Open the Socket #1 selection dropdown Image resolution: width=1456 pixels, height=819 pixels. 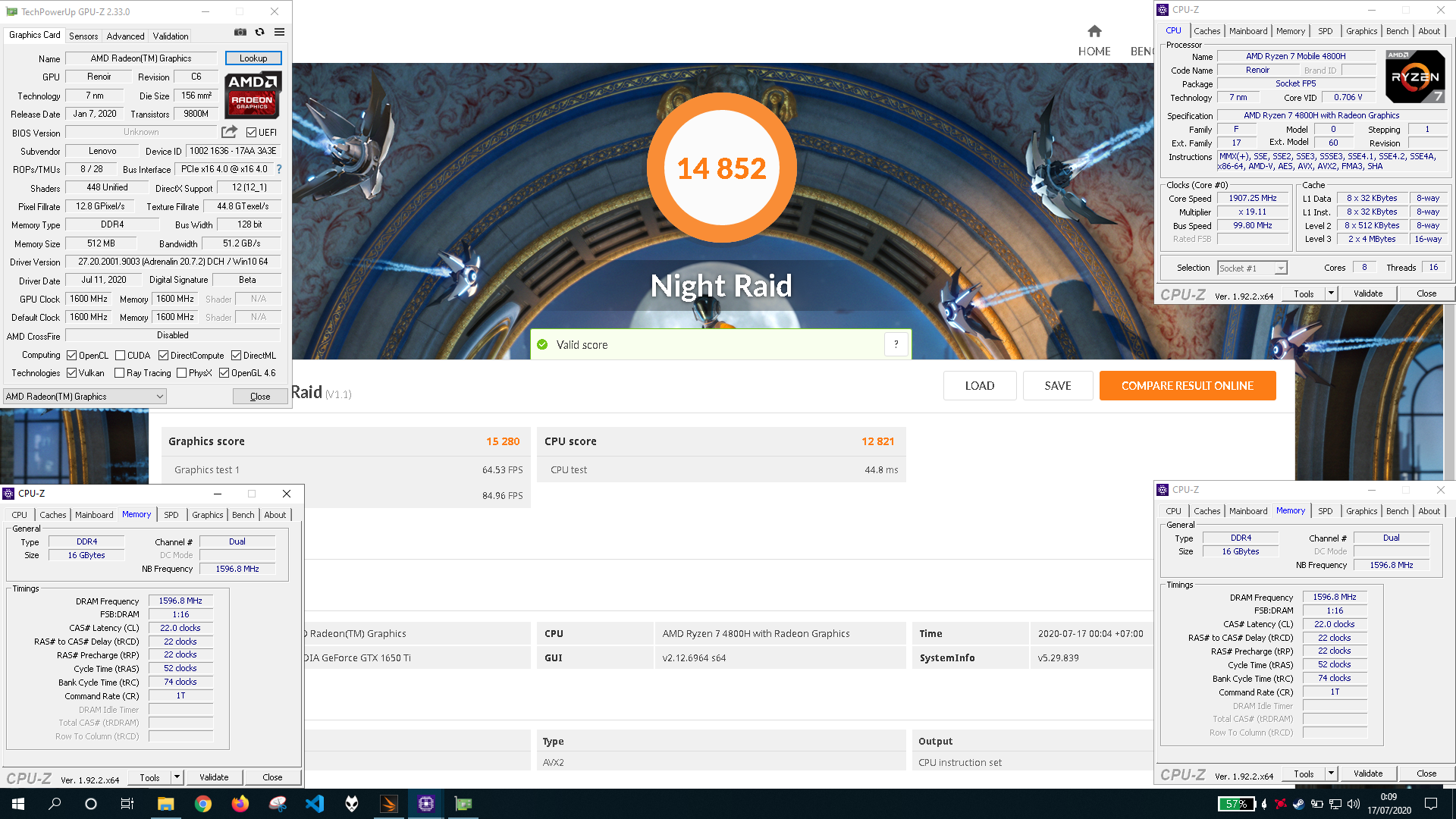click(x=1252, y=268)
